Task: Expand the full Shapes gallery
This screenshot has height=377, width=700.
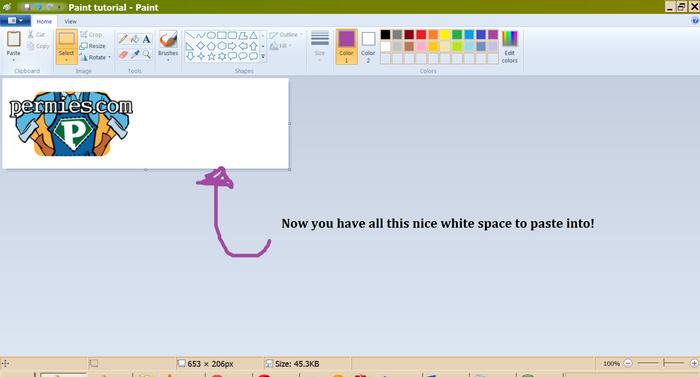Action: (263, 56)
